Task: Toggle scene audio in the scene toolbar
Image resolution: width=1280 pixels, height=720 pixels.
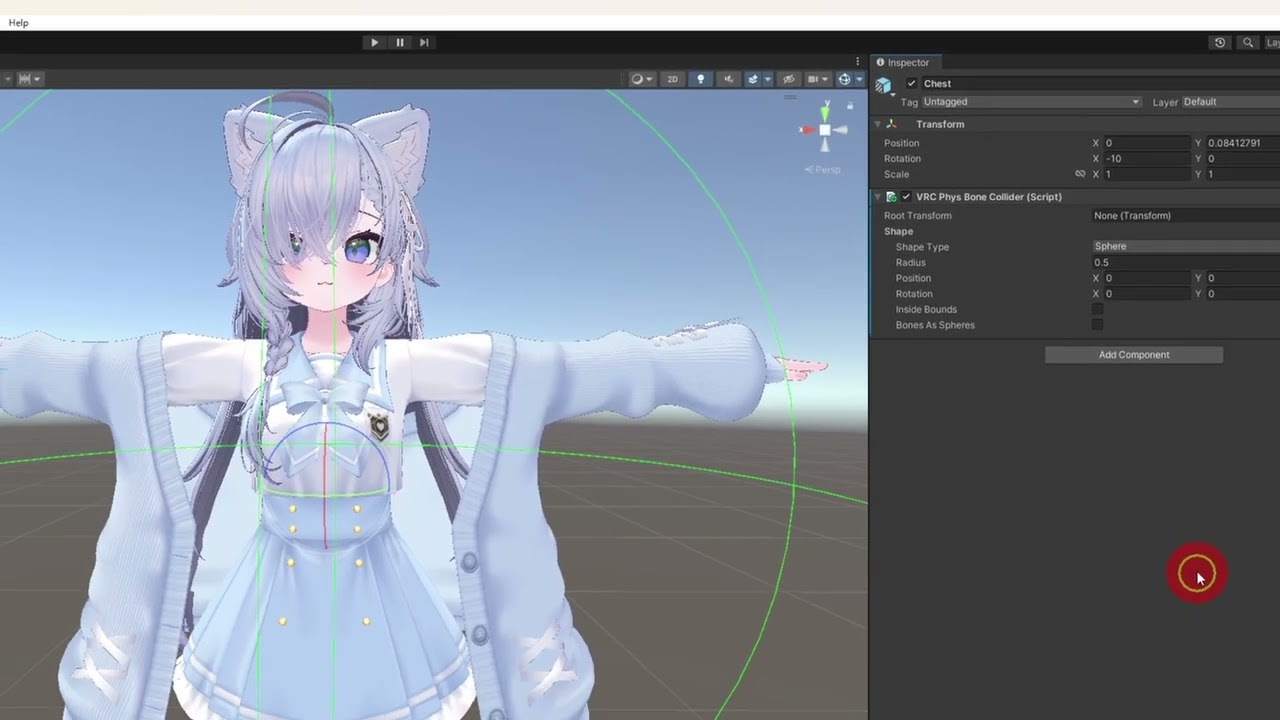Action: pos(728,79)
